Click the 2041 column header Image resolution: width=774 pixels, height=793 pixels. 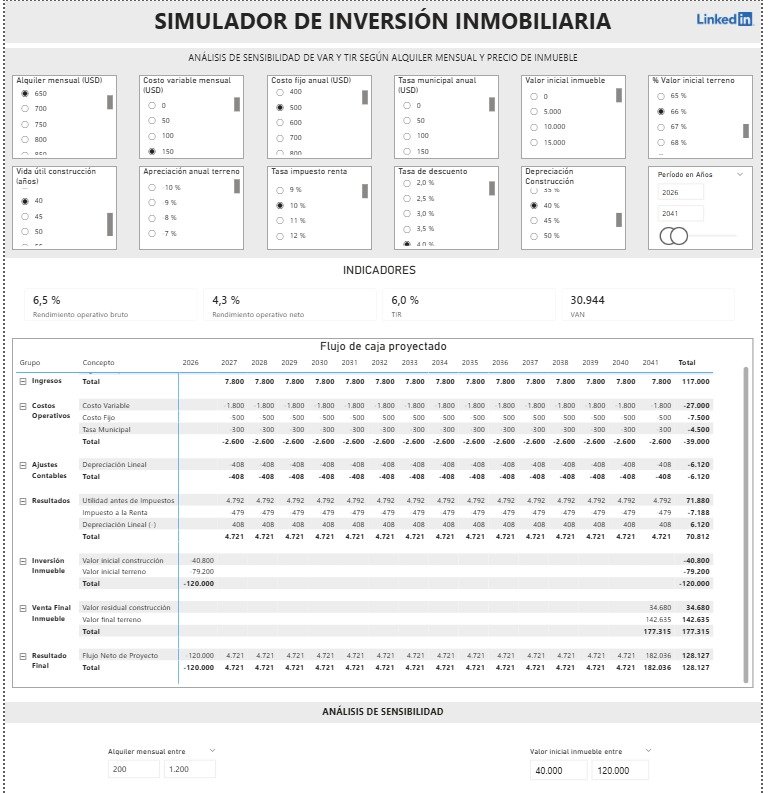650,363
